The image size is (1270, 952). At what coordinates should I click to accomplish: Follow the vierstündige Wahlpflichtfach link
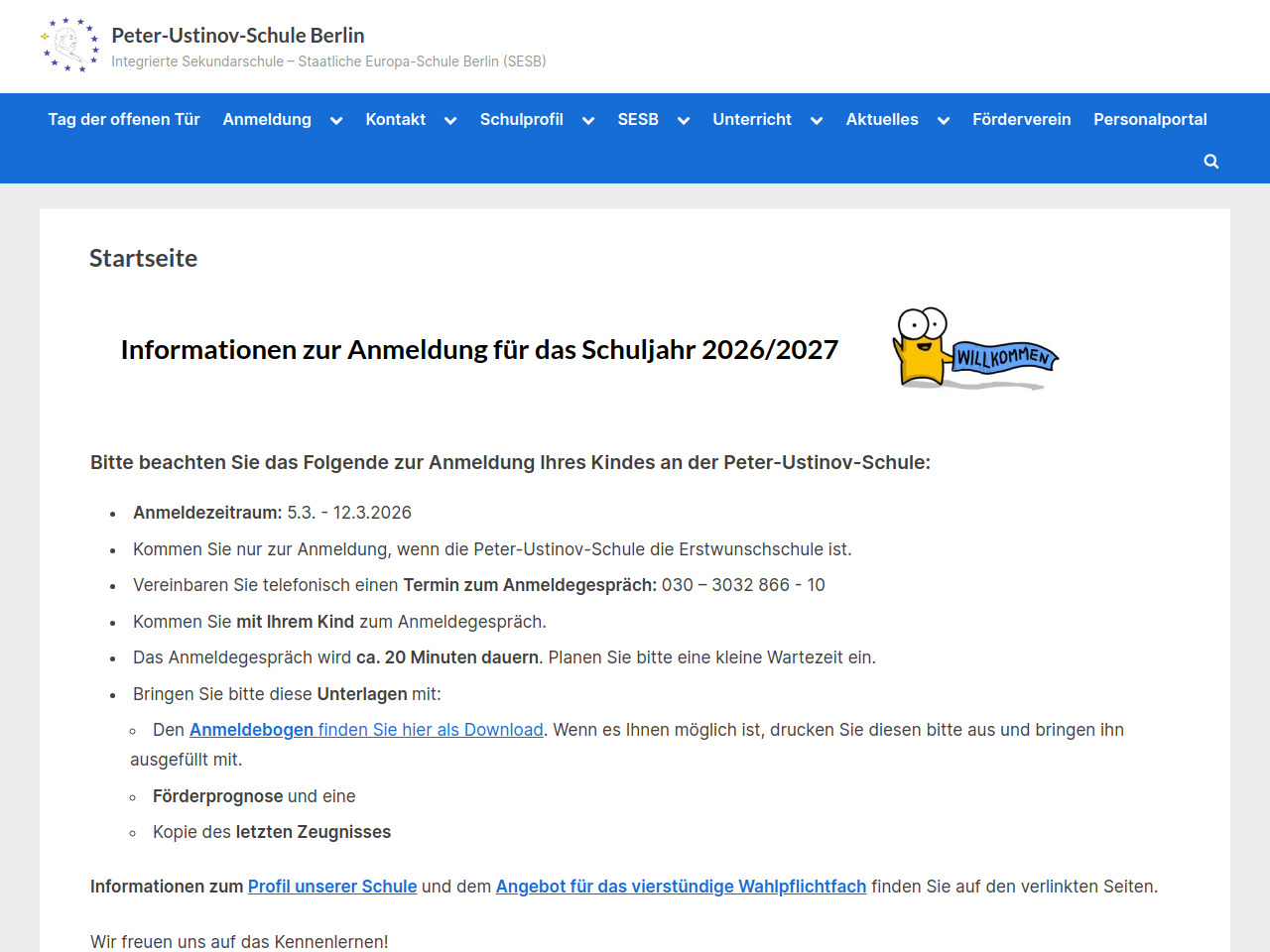pyautogui.click(x=681, y=887)
